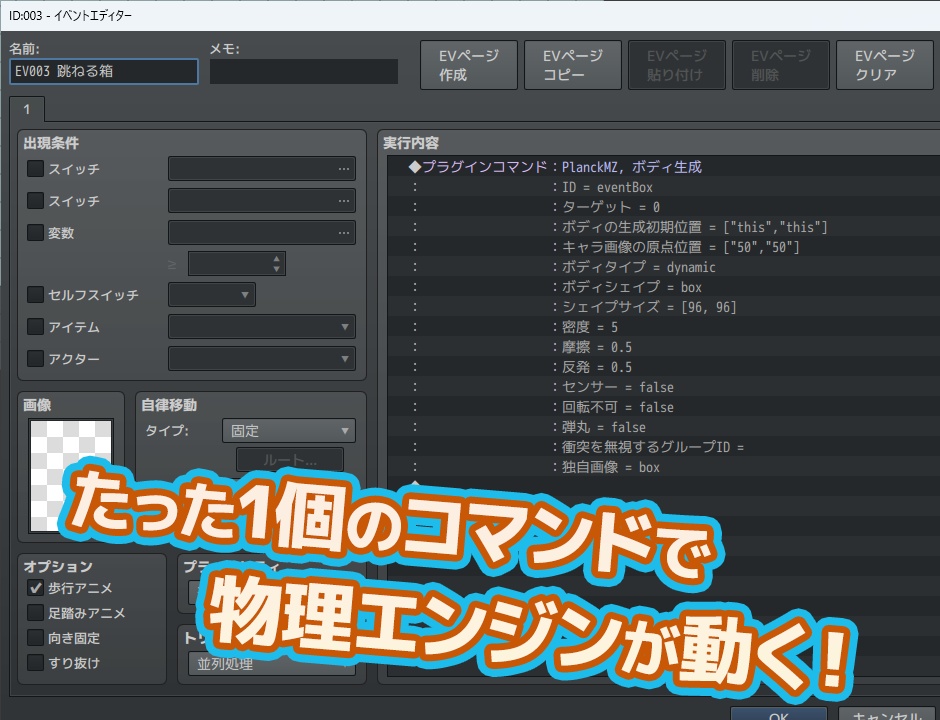Click the EVページコピー button
Viewport: 940px width, 720px height.
572,64
